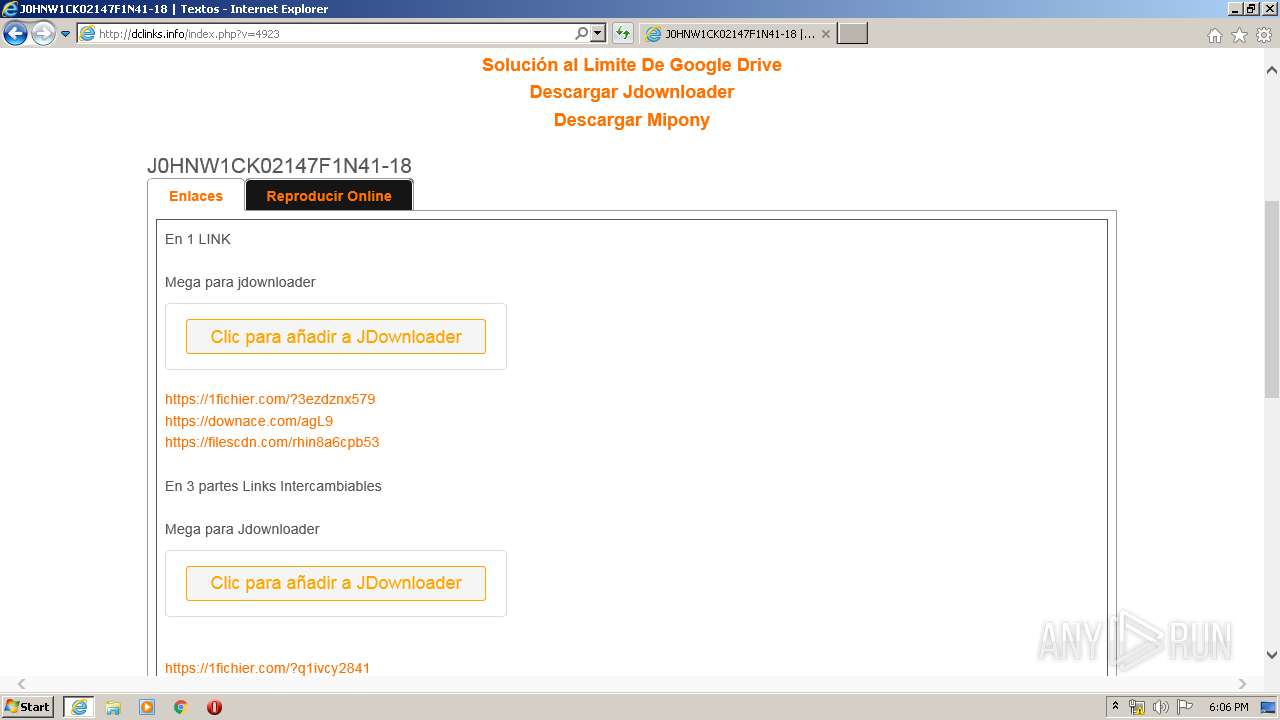Viewport: 1280px width, 720px height.
Task: Click the vertical scrollbar thumb
Action: pos(1272,300)
